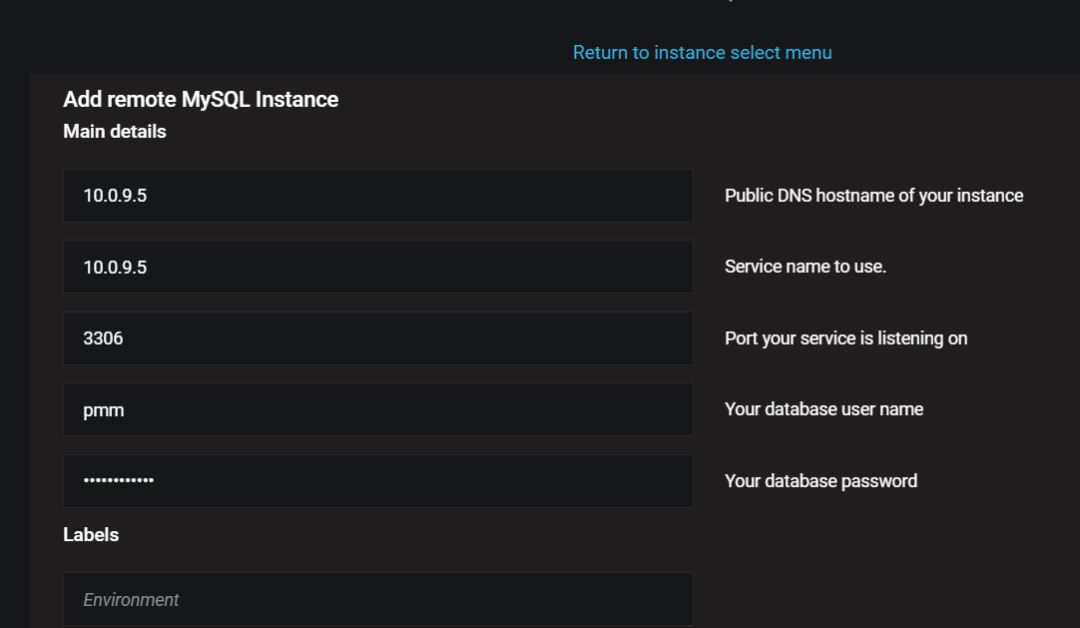1080x628 pixels.
Task: Click the 'Port your service is listening on' text
Action: point(845,338)
